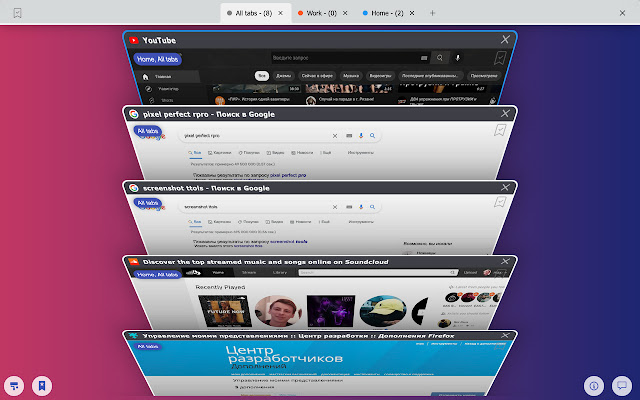Close the Home group tab

(x=412, y=13)
